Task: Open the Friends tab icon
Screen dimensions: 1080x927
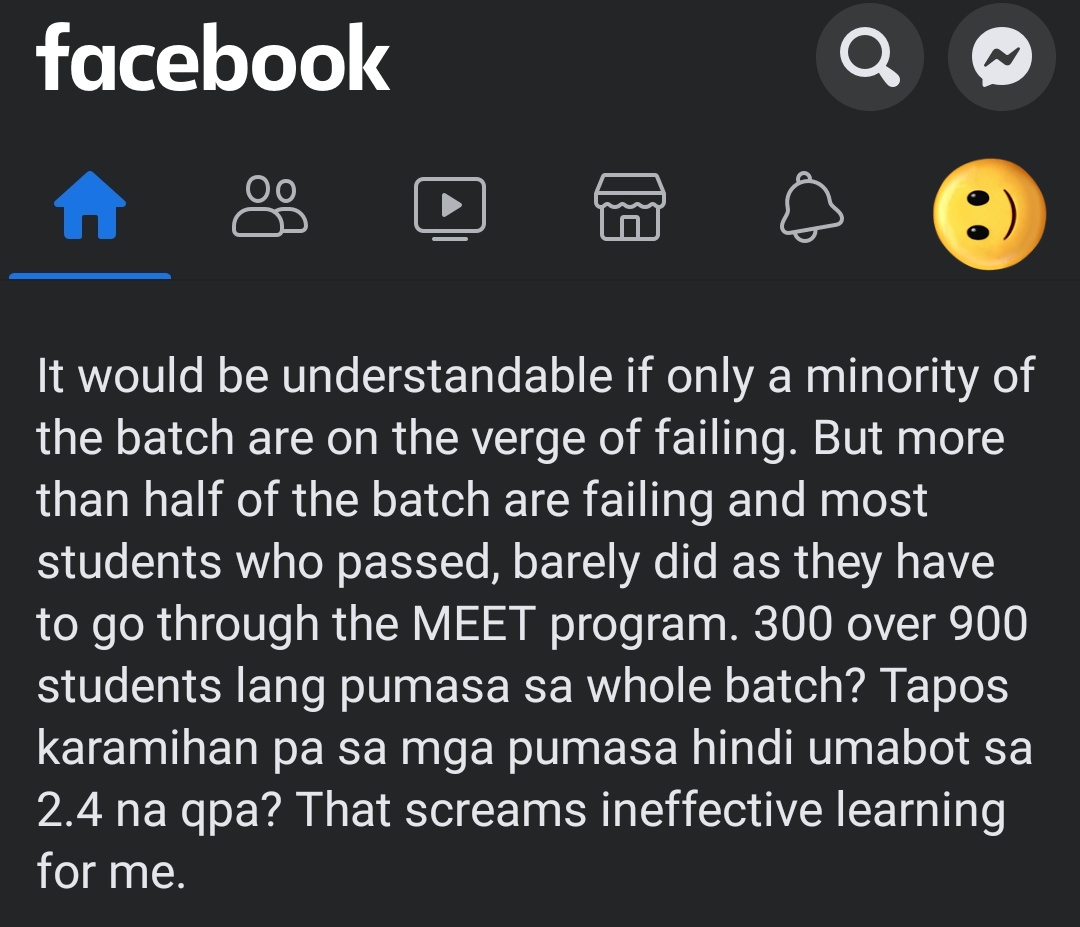Action: (x=269, y=206)
